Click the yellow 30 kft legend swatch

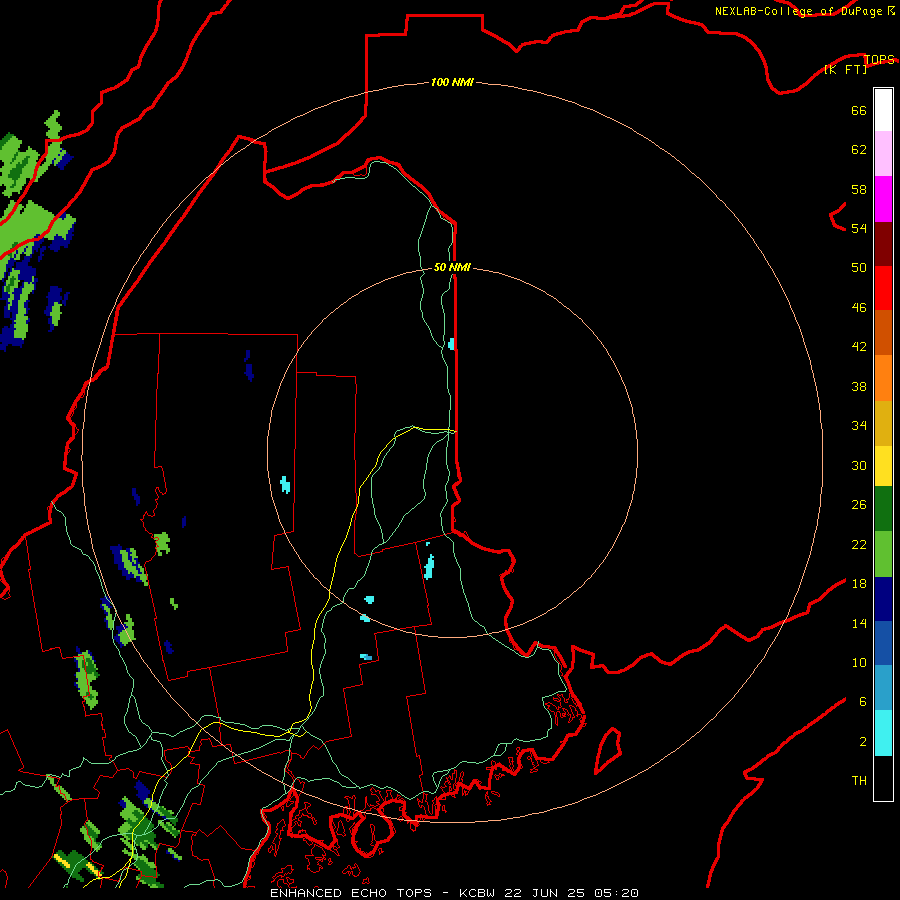point(883,466)
